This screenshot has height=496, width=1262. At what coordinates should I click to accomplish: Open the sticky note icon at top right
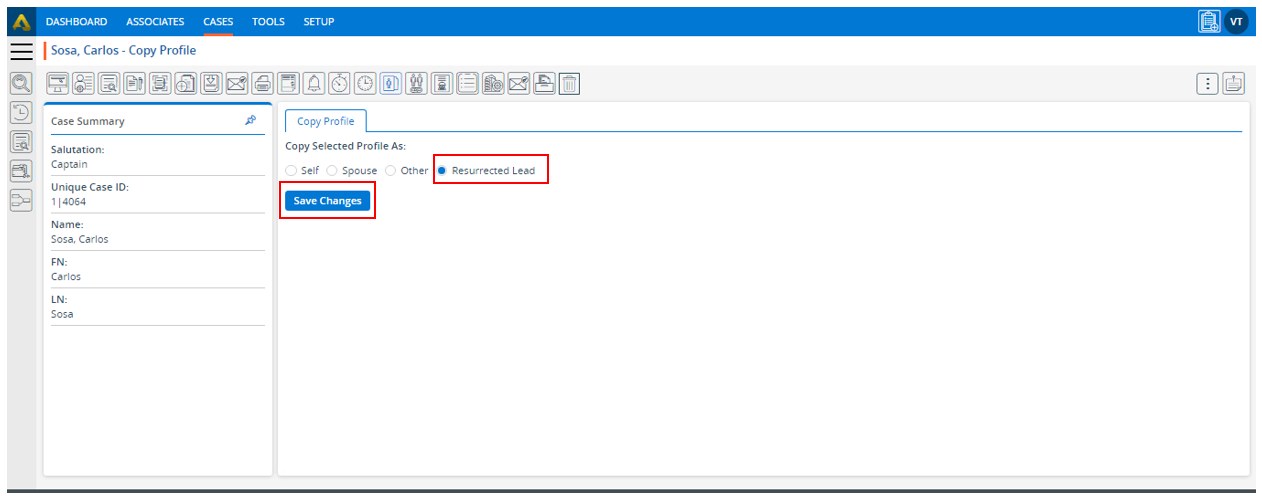1234,84
